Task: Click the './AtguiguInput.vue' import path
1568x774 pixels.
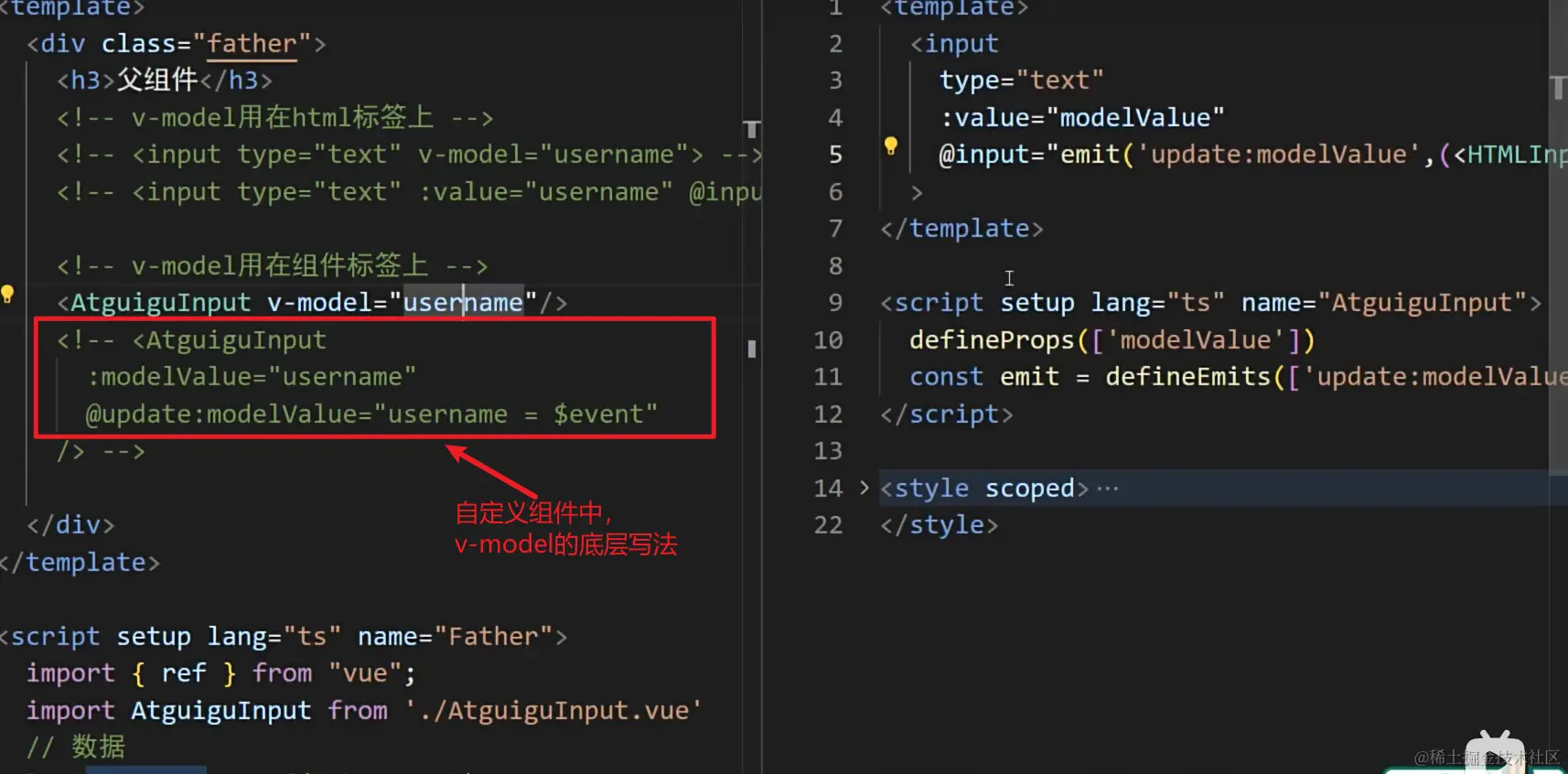Action: click(554, 710)
